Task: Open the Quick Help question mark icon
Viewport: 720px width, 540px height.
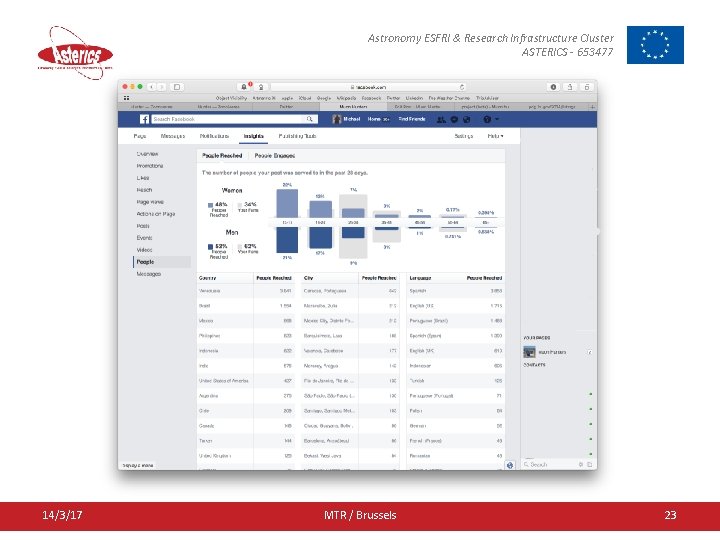Action: (487, 119)
